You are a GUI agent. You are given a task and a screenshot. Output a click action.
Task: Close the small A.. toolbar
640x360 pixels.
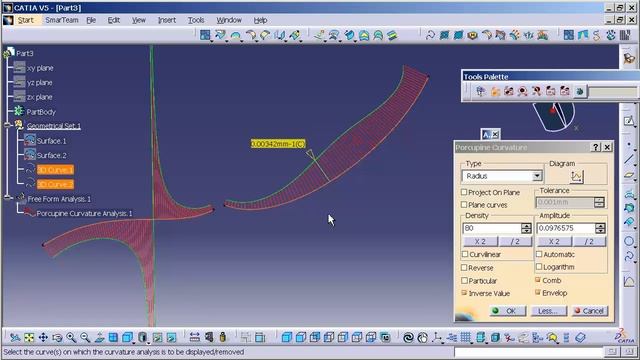click(x=495, y=134)
